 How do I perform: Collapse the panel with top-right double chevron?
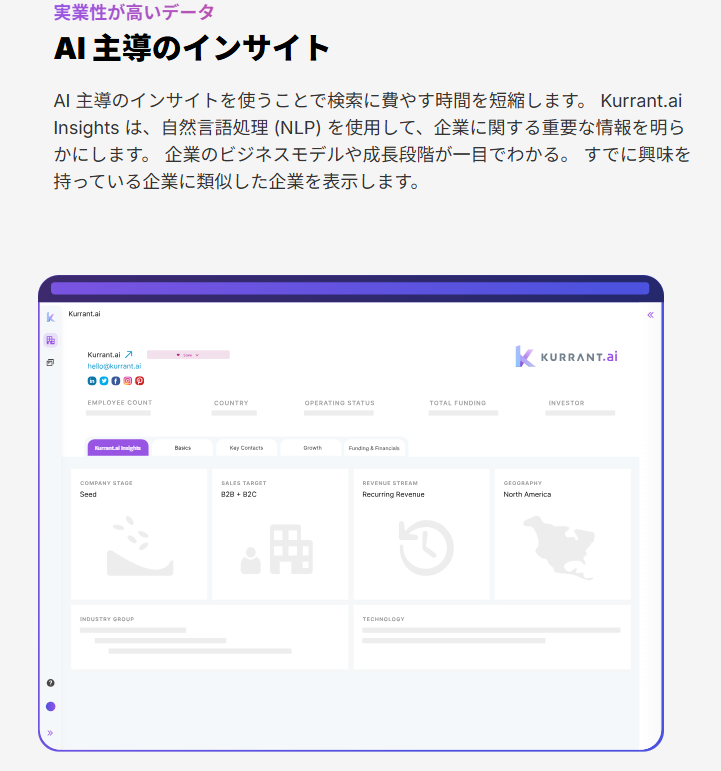tap(650, 315)
